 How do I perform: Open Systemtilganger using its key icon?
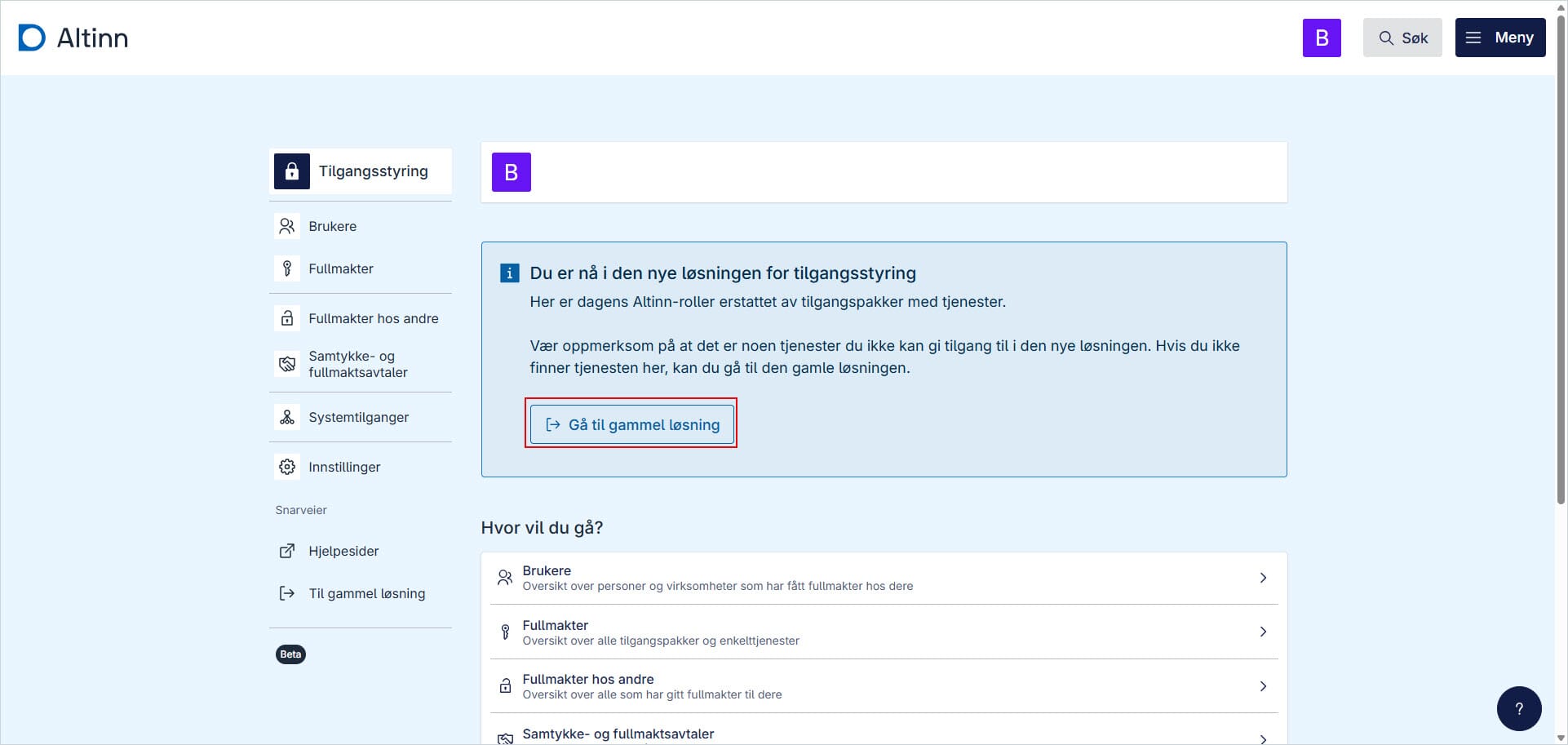286,417
